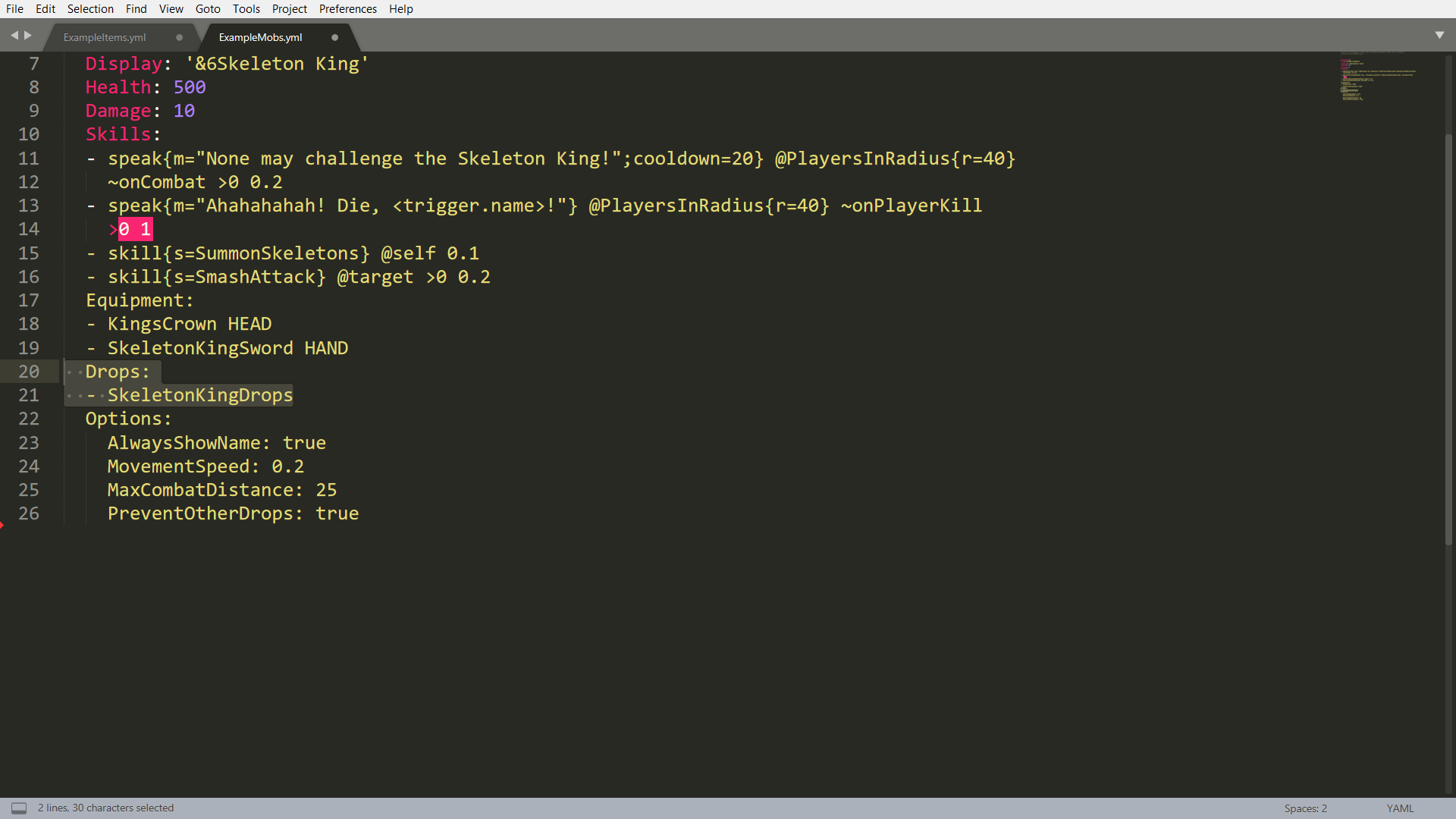Switch to the ExampleItems.yml tab
This screenshot has width=1456, height=819.
click(105, 37)
